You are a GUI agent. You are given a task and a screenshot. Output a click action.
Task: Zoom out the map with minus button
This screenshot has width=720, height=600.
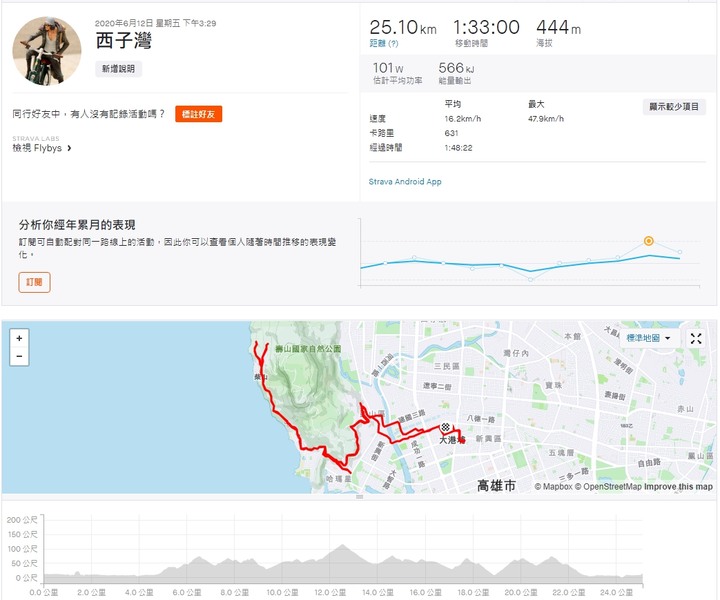click(19, 356)
